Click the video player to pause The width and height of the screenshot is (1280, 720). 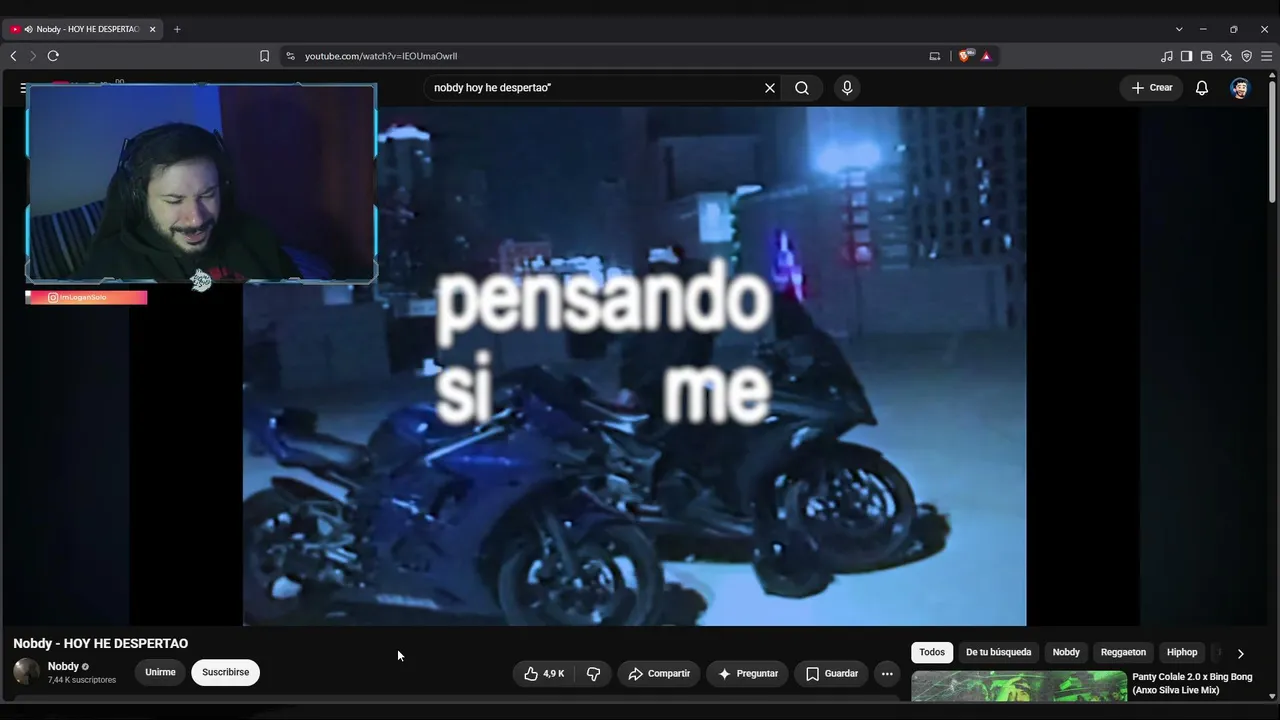pyautogui.click(x=634, y=366)
